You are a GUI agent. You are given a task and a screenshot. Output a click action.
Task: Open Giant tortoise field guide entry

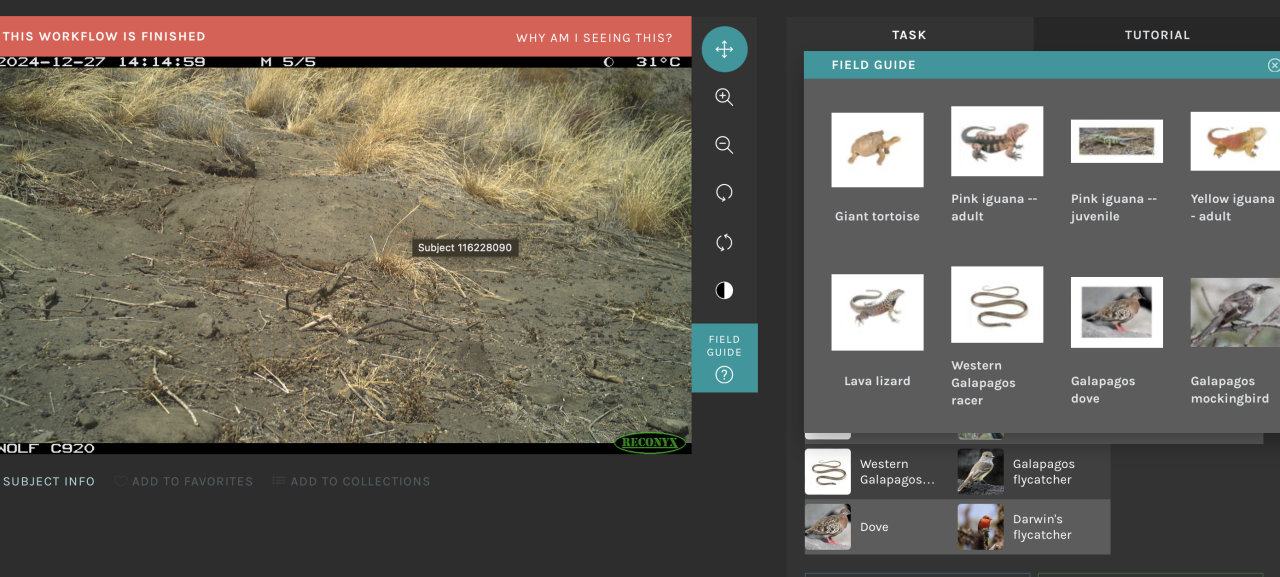(x=877, y=167)
